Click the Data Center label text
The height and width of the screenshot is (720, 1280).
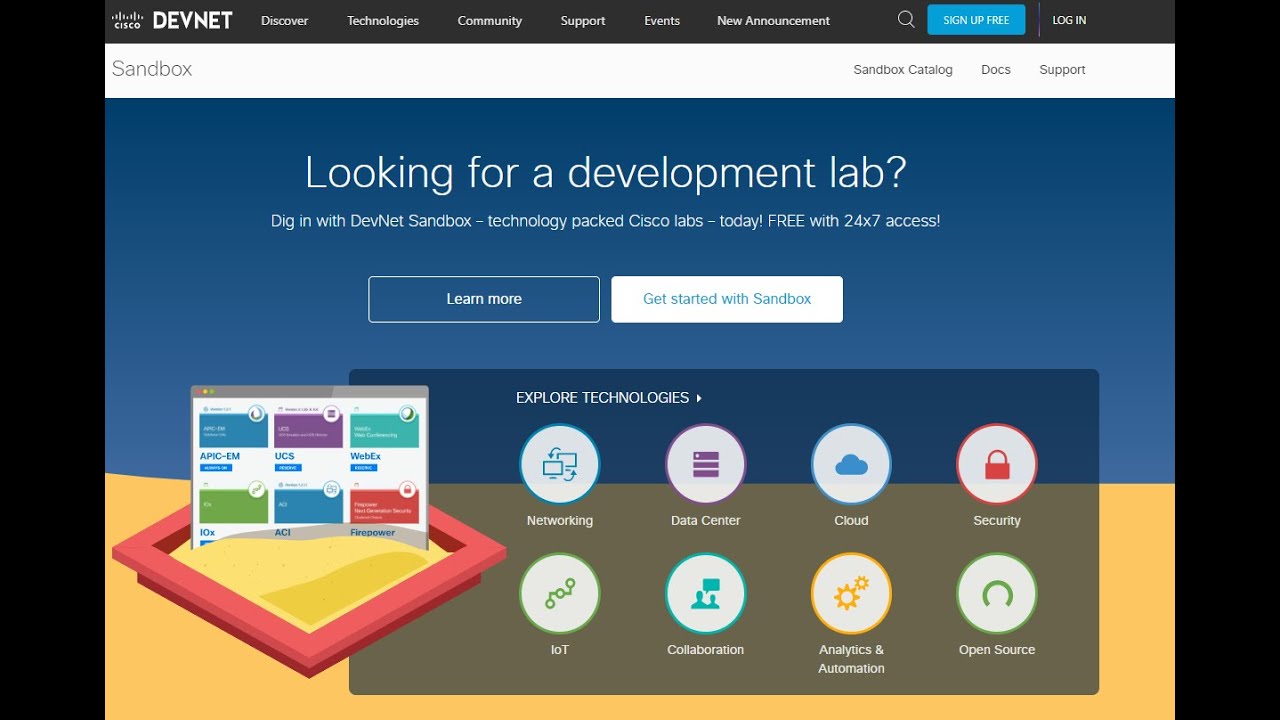706,521
